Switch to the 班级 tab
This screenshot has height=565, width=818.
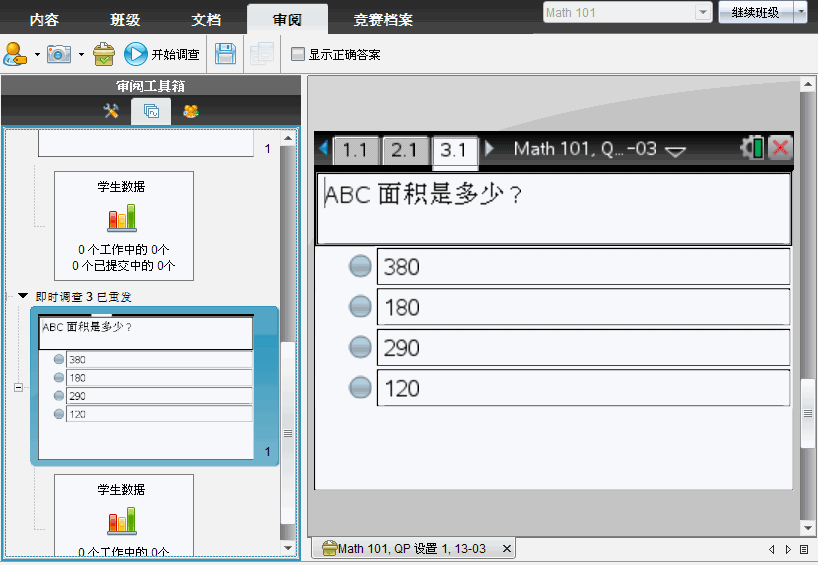[126, 19]
